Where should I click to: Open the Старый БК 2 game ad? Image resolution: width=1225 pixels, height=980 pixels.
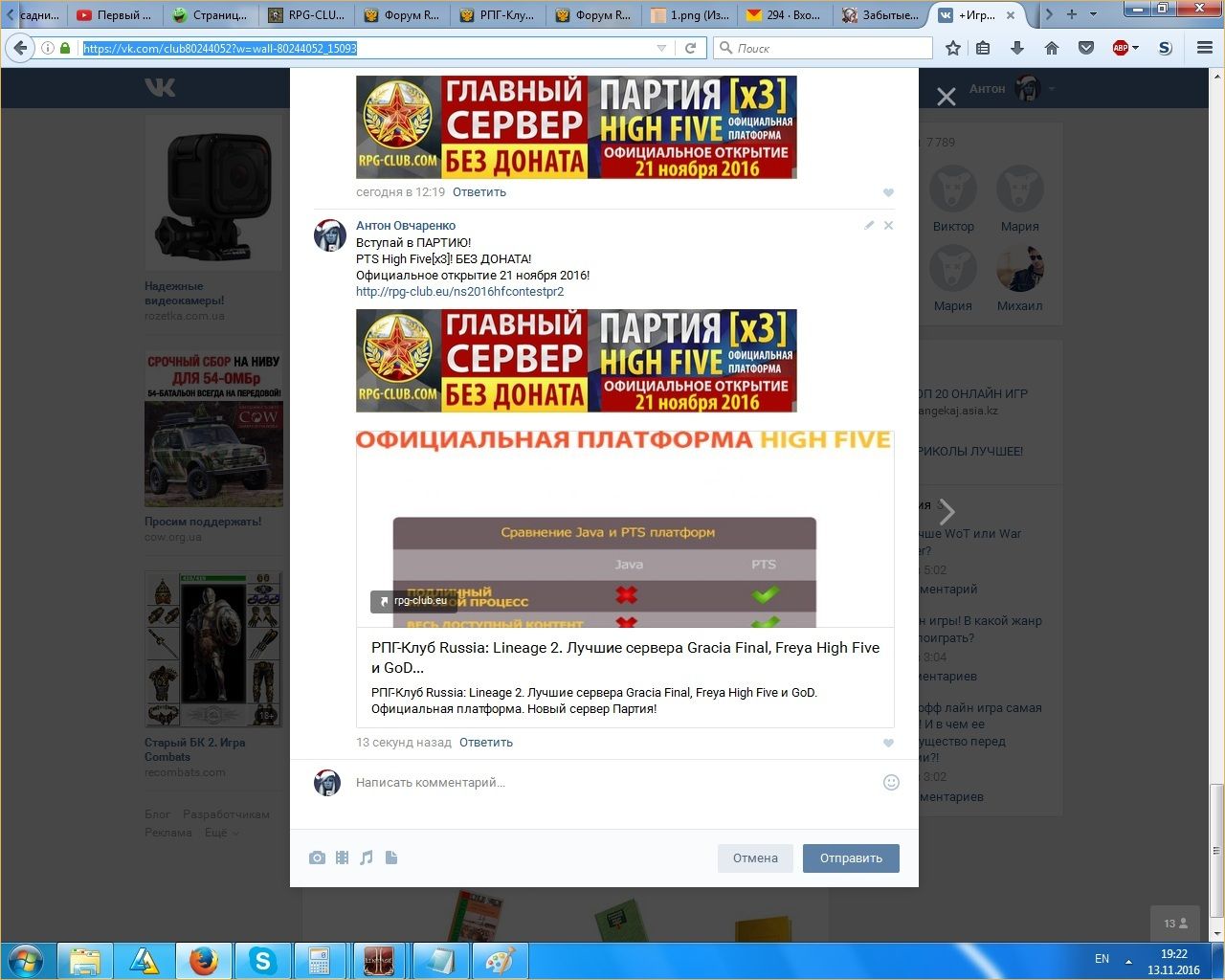[x=213, y=675]
